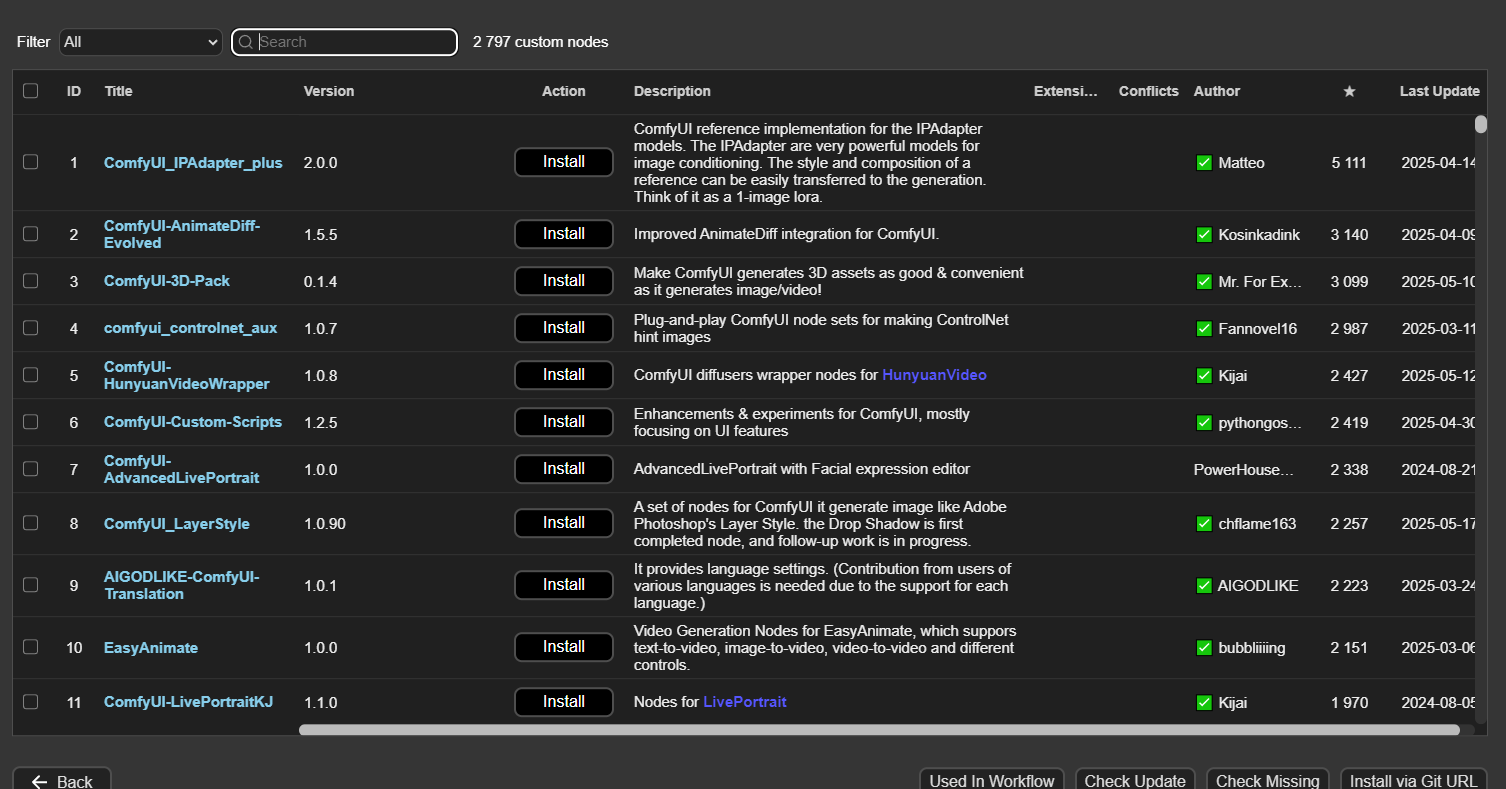
Task: Check the EasyAnimate row checkbox
Action: [x=31, y=647]
